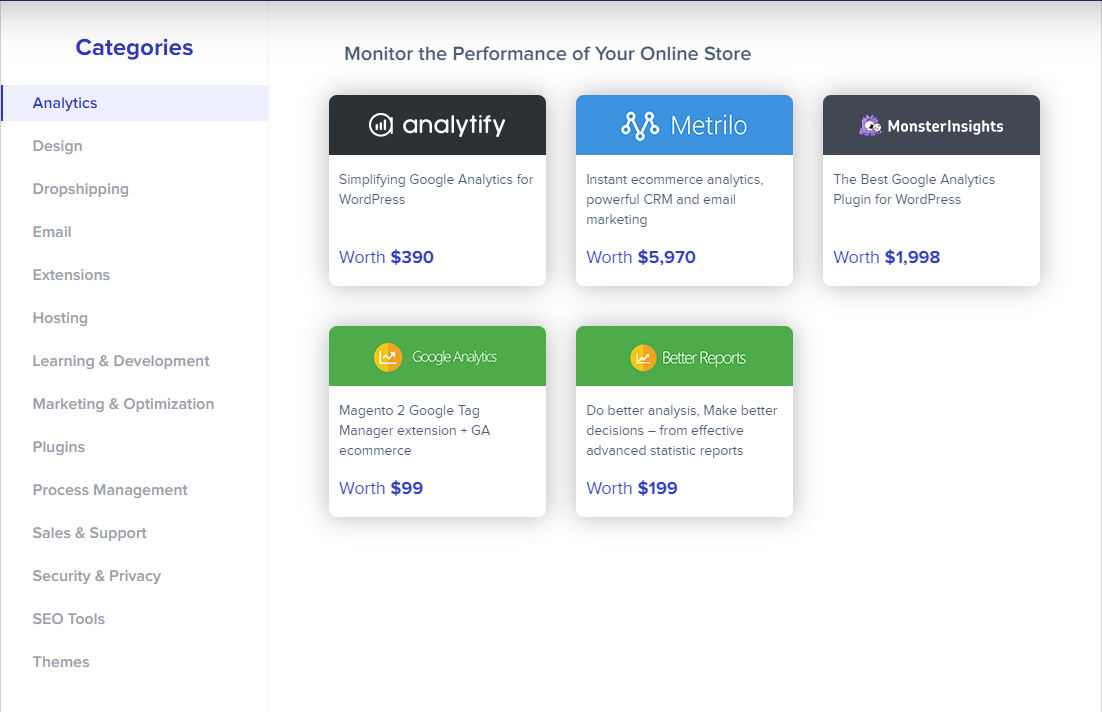The height and width of the screenshot is (712, 1102).
Task: Select the Analytics category
Action: pos(135,103)
